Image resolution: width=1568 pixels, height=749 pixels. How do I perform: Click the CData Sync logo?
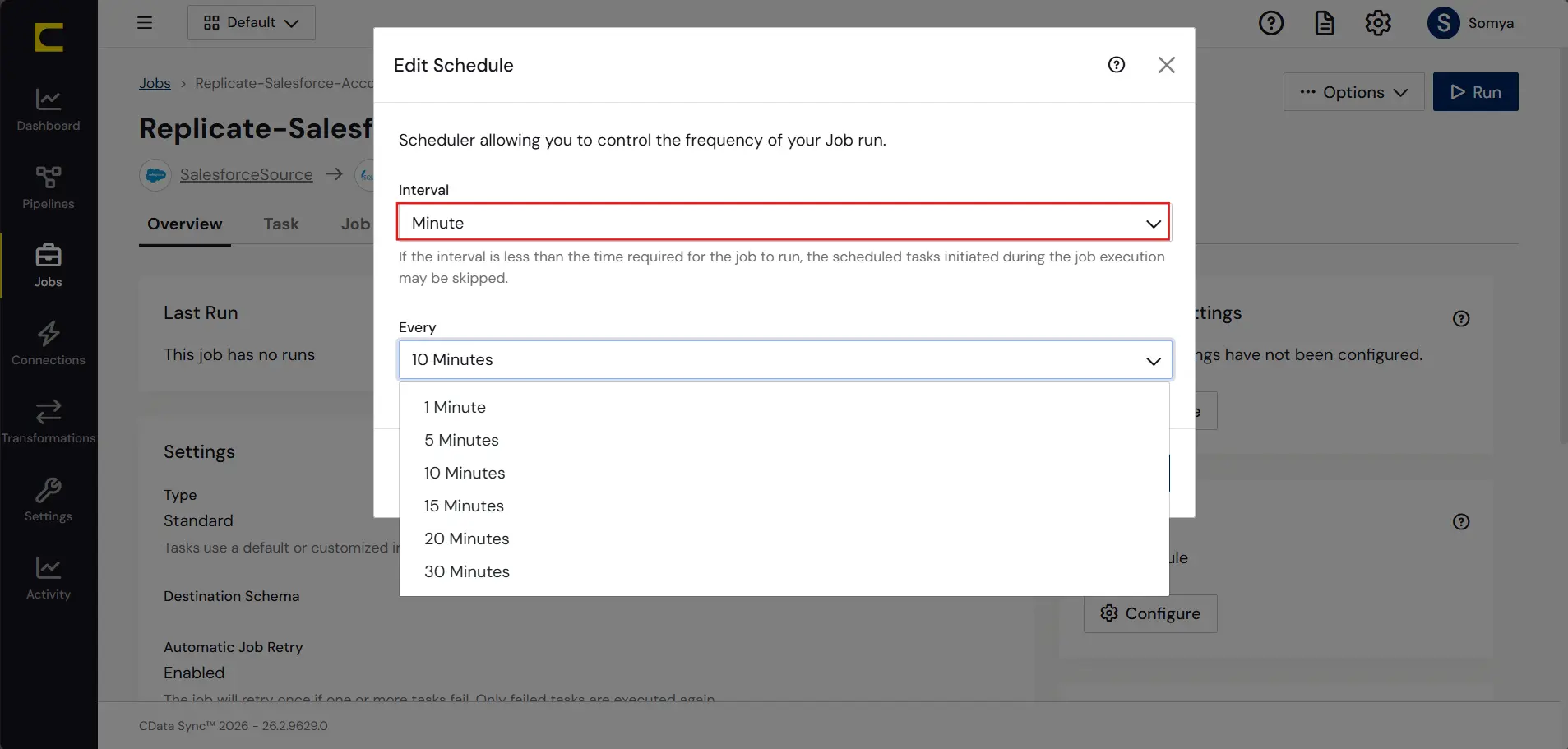pos(49,37)
